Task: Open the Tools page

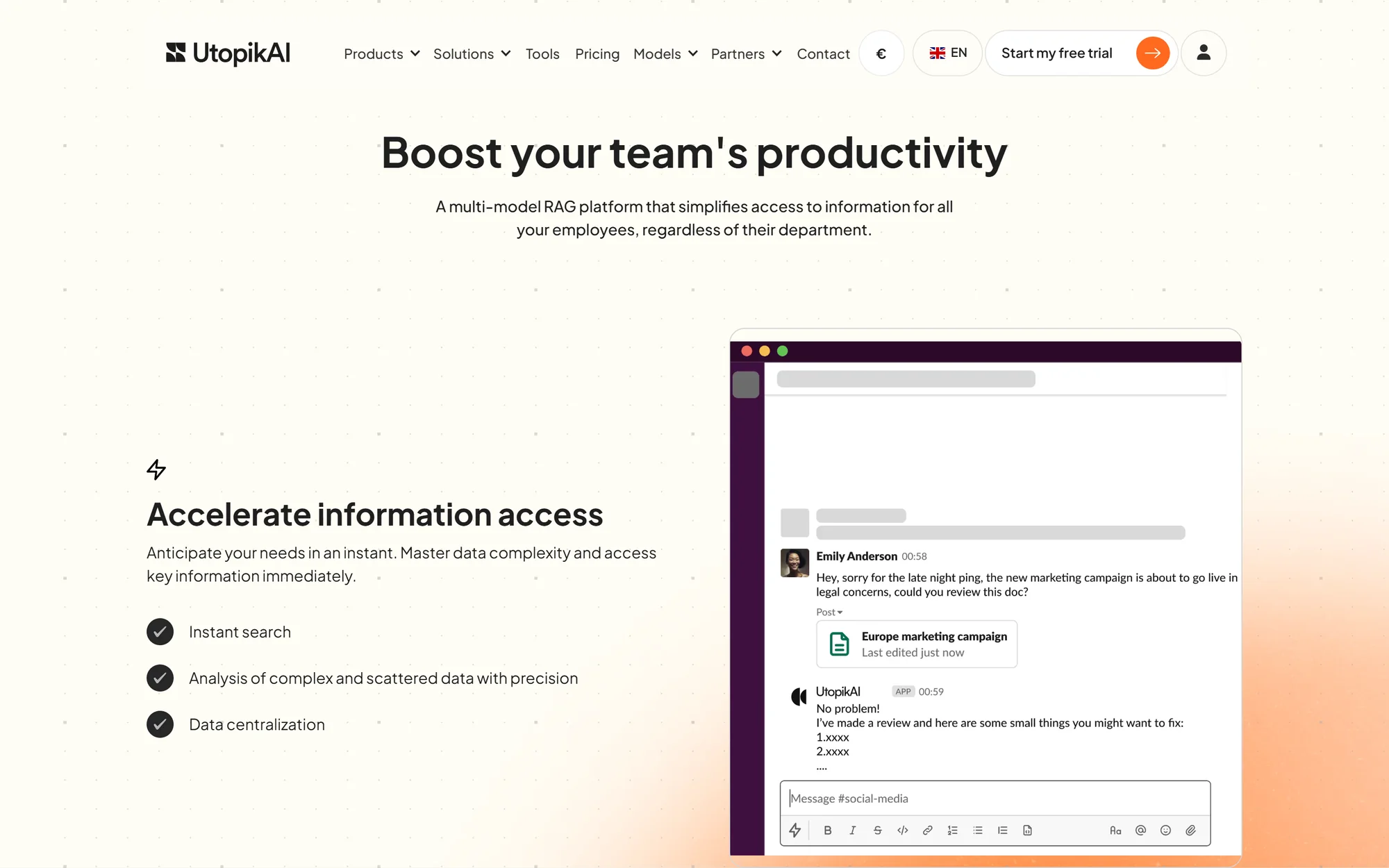Action: (542, 53)
